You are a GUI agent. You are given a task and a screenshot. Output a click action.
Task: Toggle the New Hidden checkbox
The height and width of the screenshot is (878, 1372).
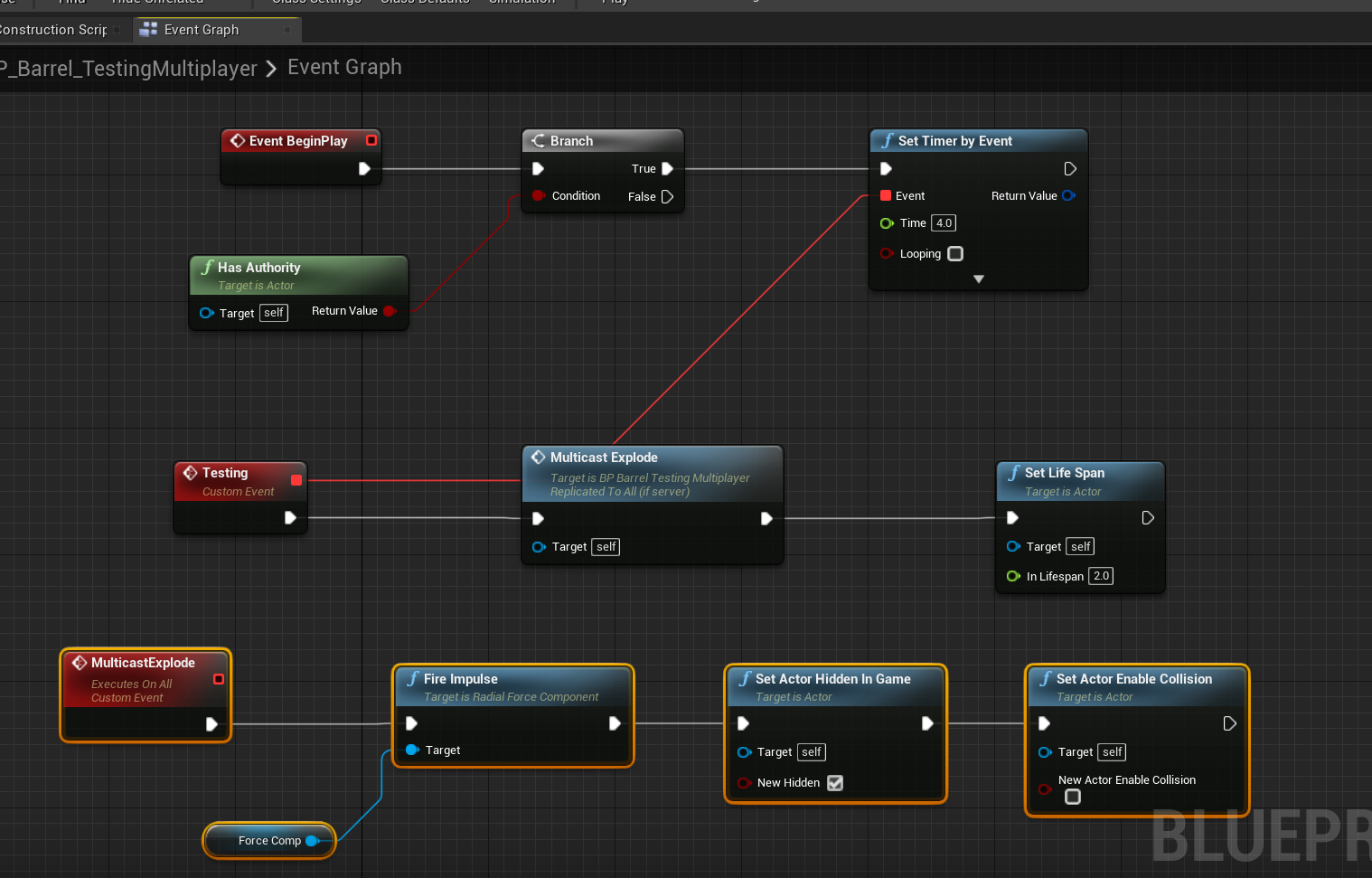click(835, 783)
